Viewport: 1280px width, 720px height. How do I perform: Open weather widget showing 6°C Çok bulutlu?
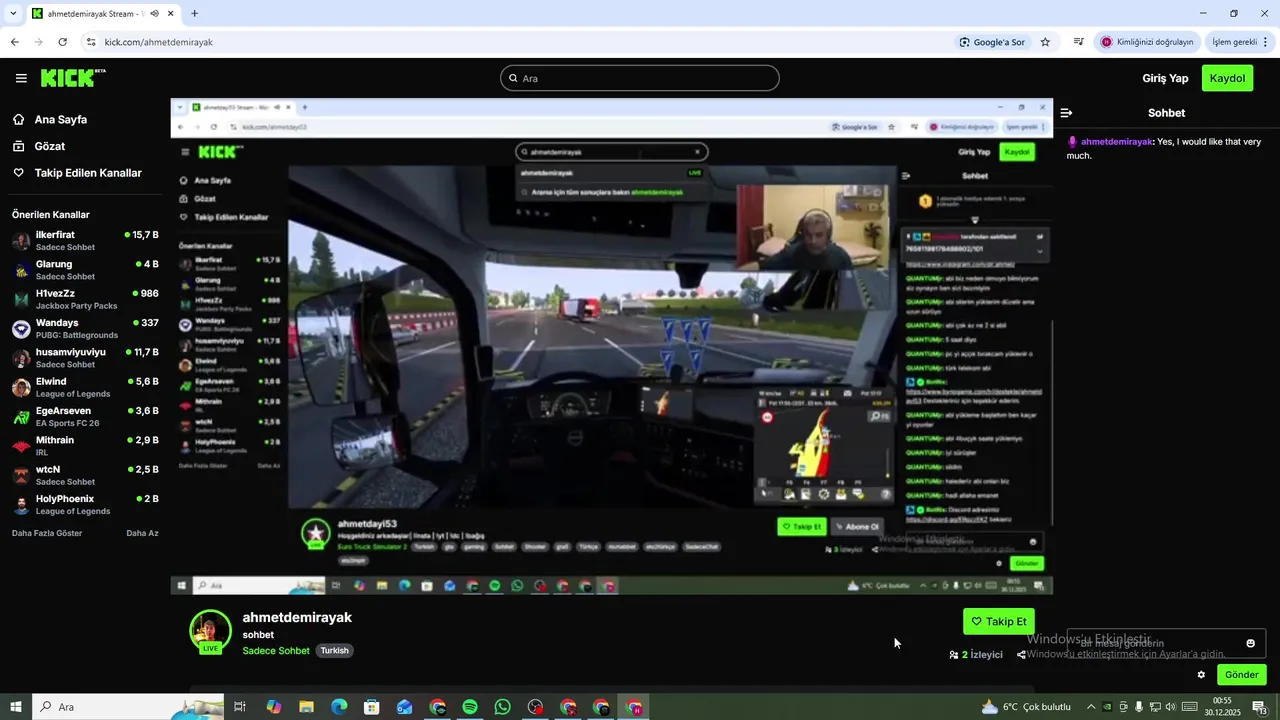tap(1025, 707)
